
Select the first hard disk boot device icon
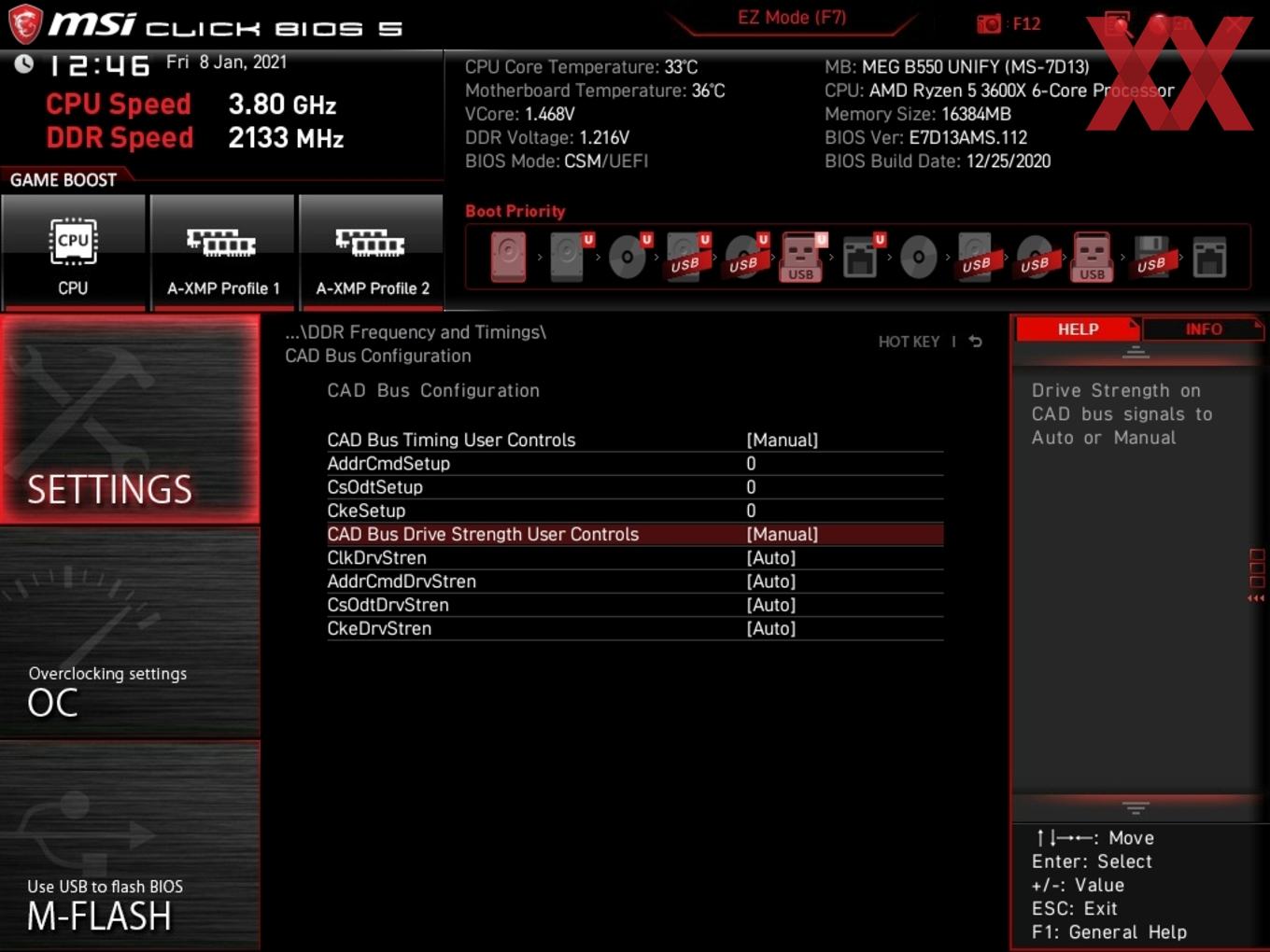508,257
